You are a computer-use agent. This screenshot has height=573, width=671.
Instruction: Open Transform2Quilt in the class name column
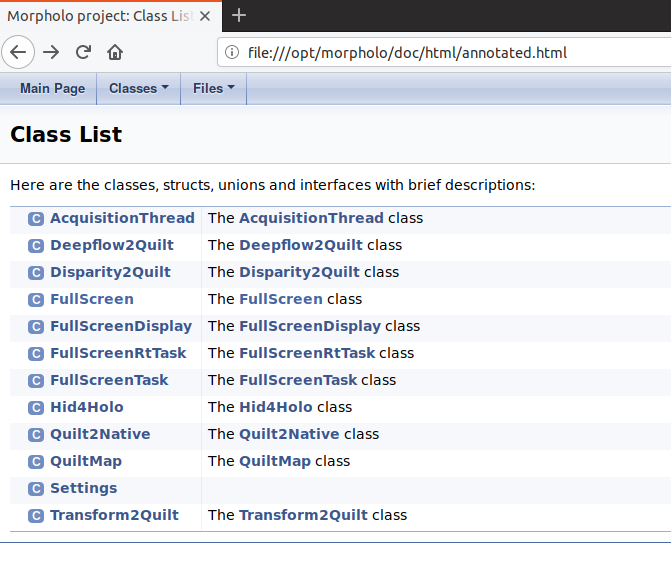tap(114, 515)
